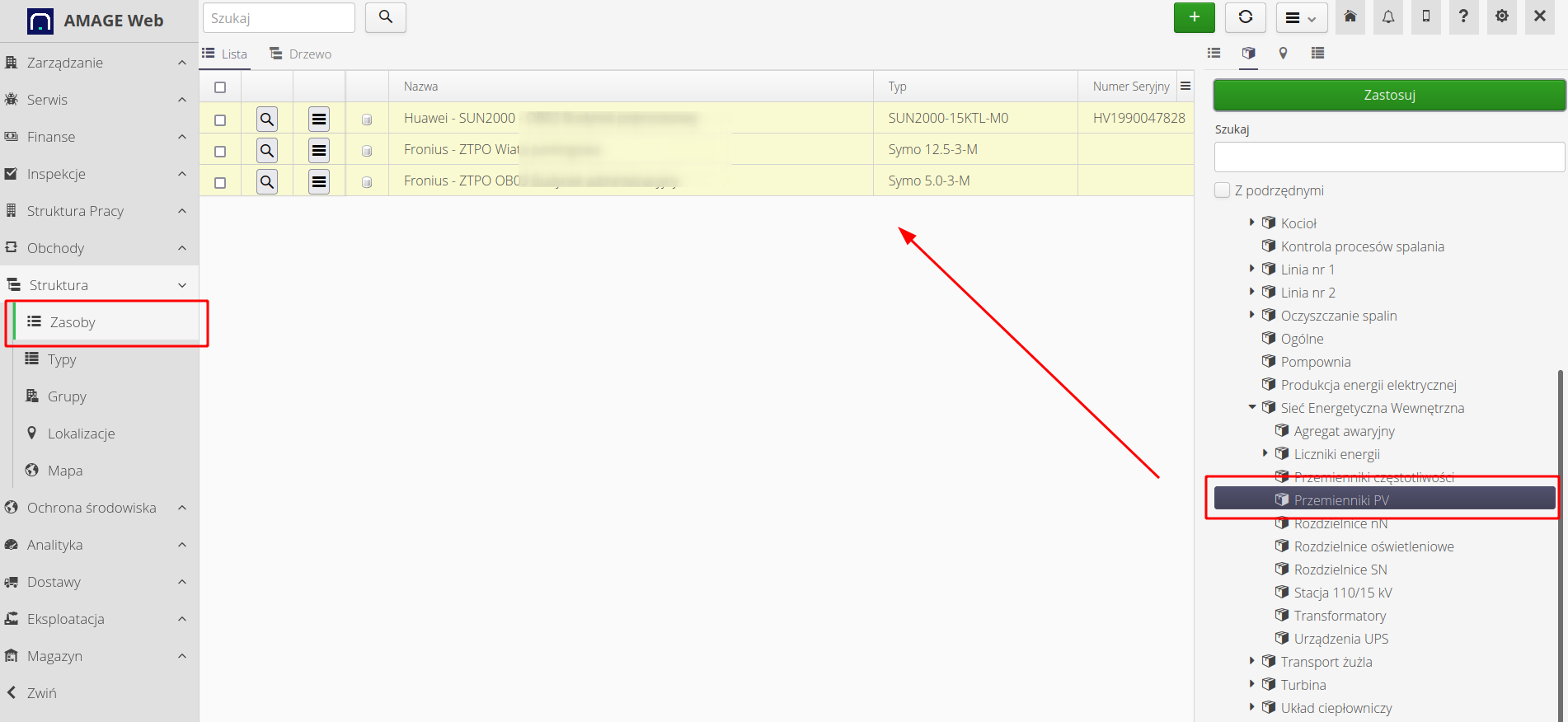Viewport: 1568px width, 722px height.
Task: Open settings gear icon
Action: [x=1501, y=17]
